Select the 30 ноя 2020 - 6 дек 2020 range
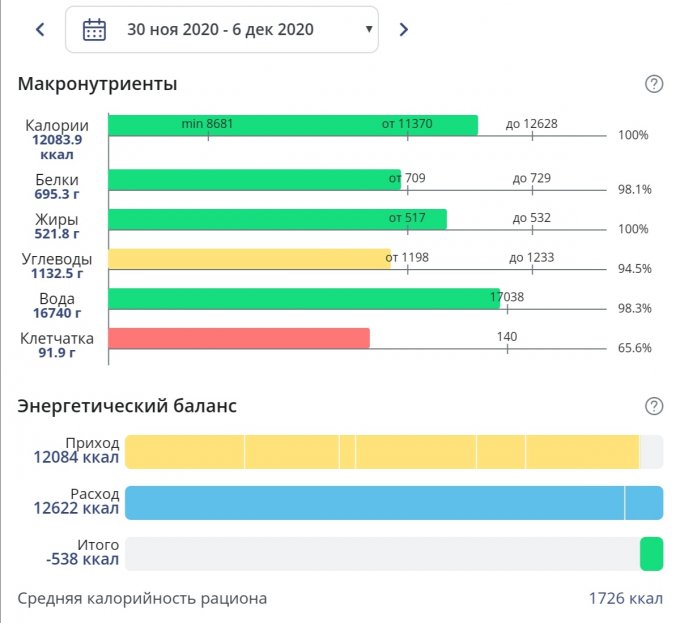This screenshot has height=623, width=680. point(220,29)
